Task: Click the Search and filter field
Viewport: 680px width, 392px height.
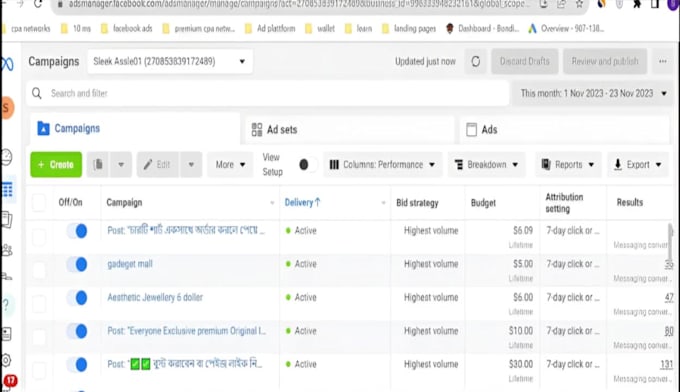Action: tap(268, 93)
